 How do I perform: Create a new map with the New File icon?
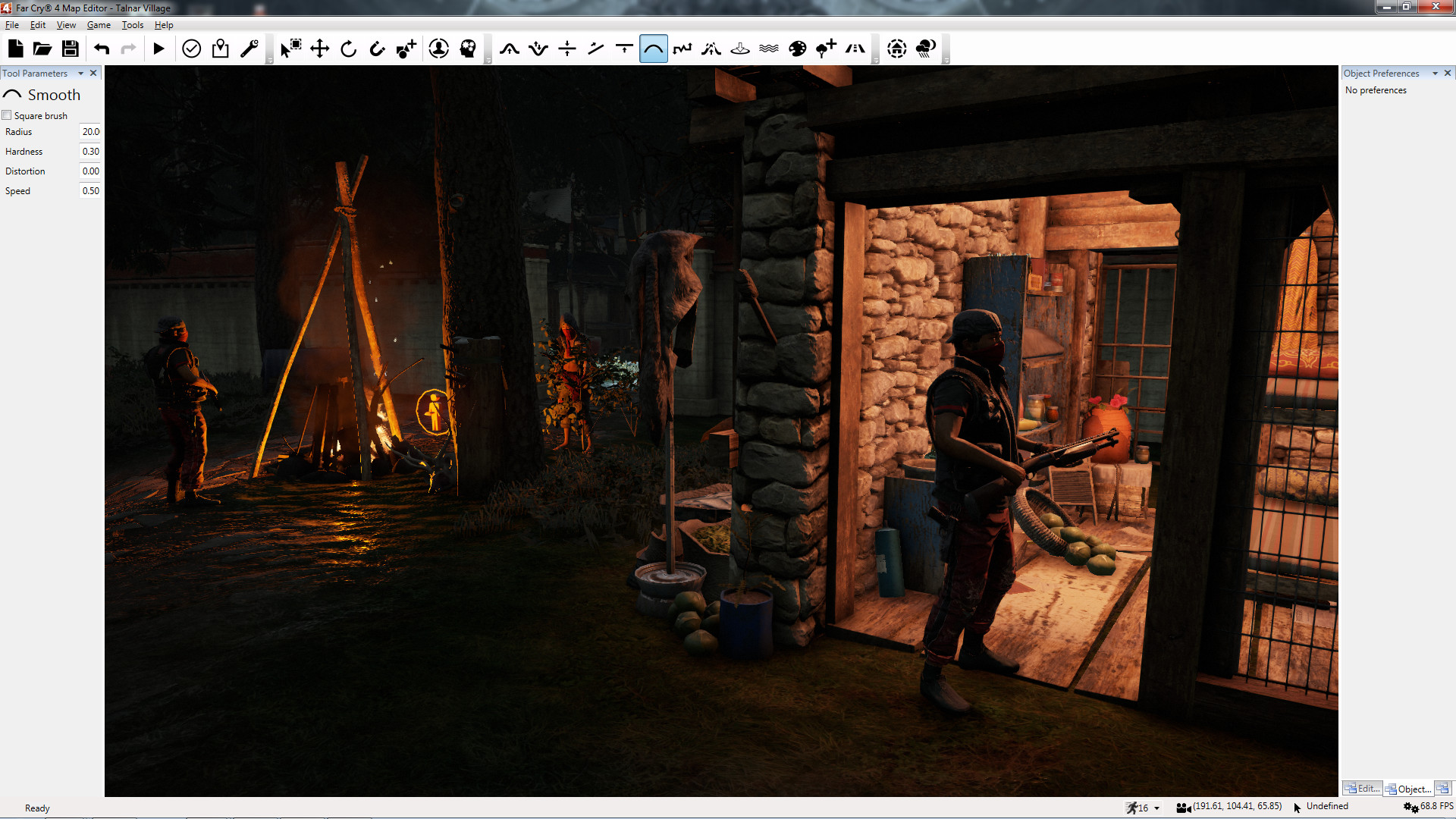(15, 49)
